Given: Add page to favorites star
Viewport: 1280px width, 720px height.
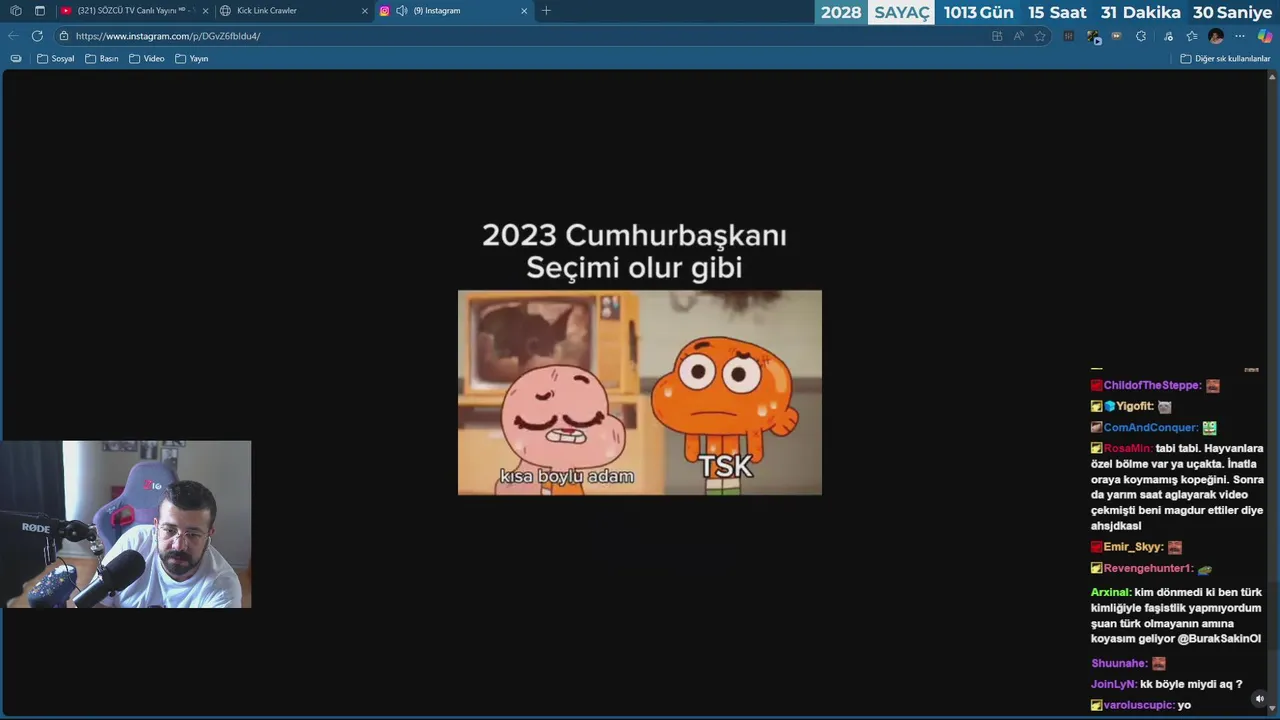Looking at the screenshot, I should (x=1040, y=36).
